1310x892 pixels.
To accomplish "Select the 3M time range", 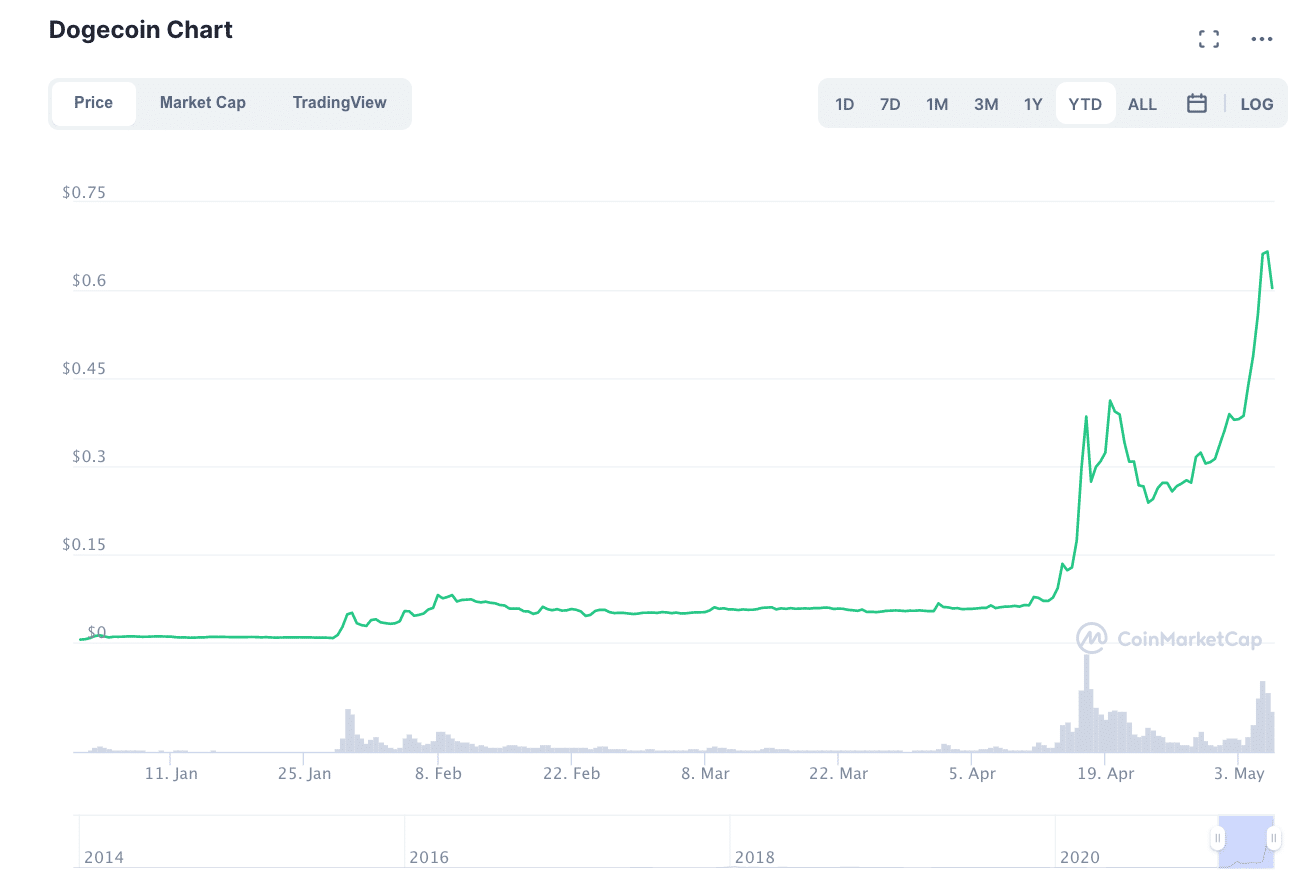I will pyautogui.click(x=986, y=104).
